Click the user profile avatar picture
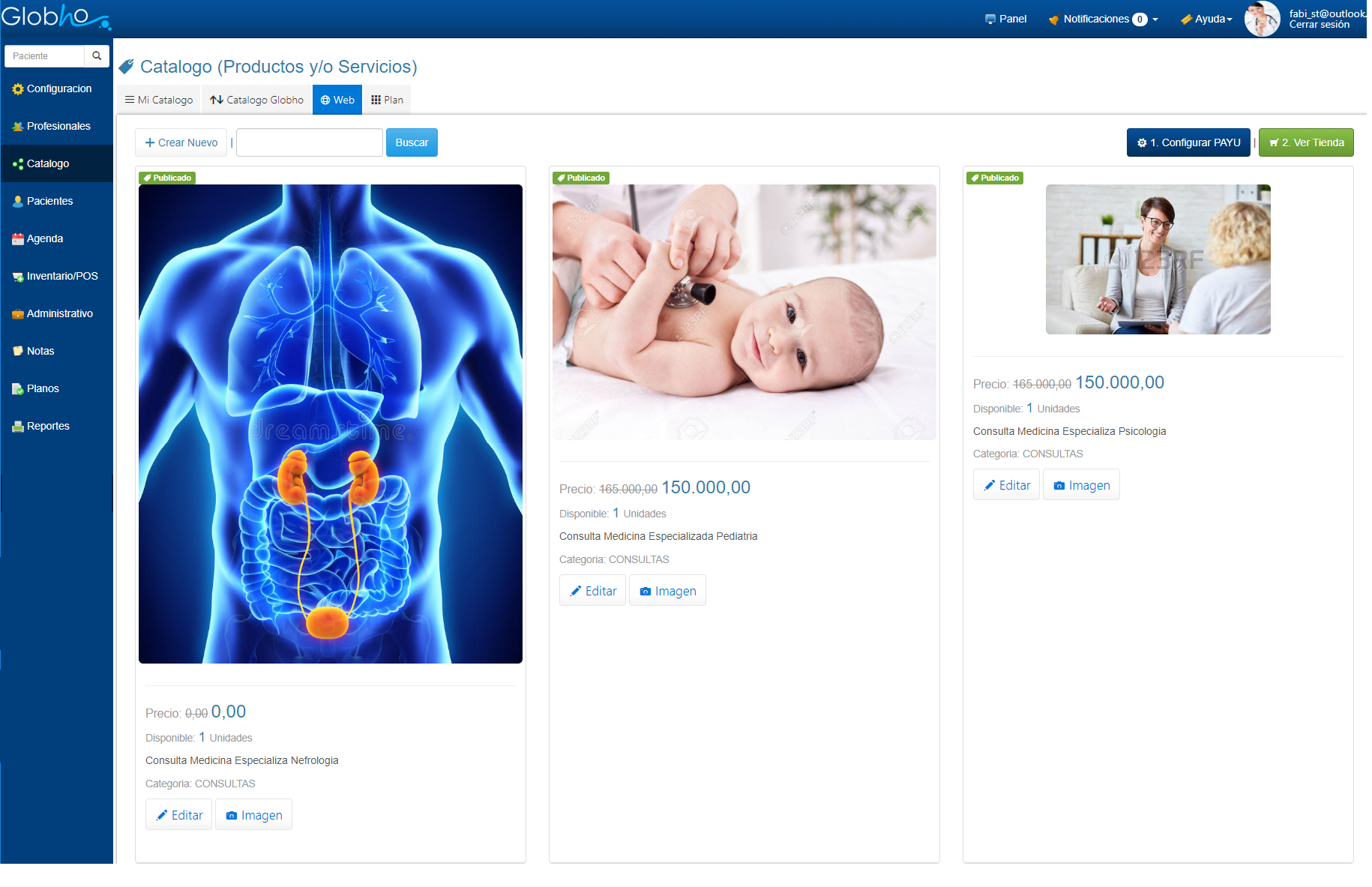Screen dimensions: 1372x887 coord(1262,19)
